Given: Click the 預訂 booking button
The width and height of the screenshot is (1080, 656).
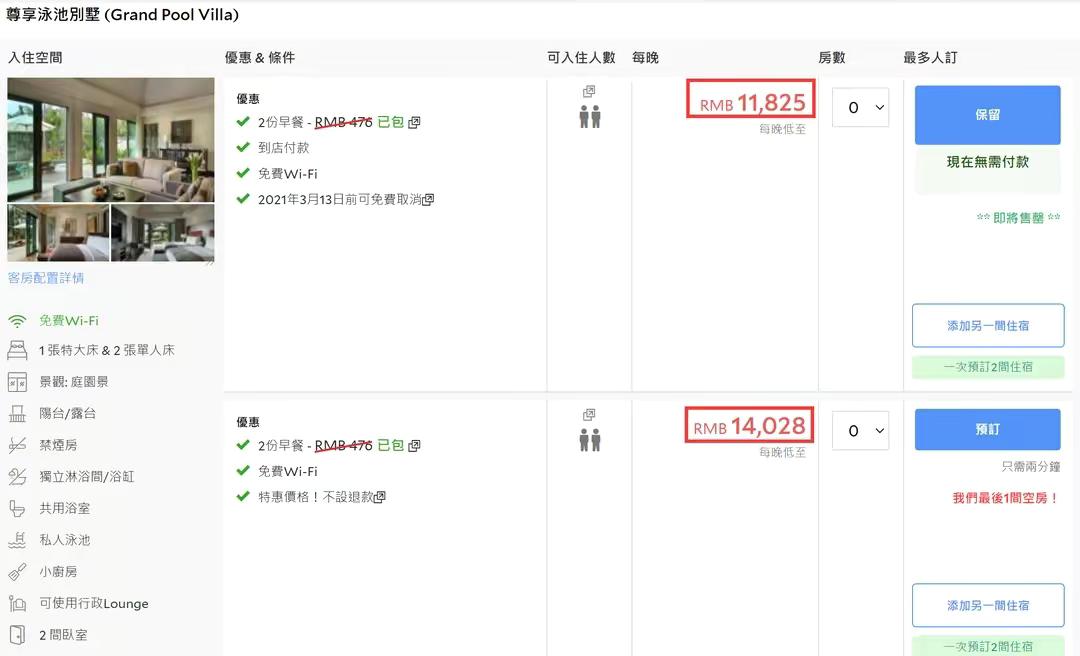Looking at the screenshot, I should coord(987,429).
